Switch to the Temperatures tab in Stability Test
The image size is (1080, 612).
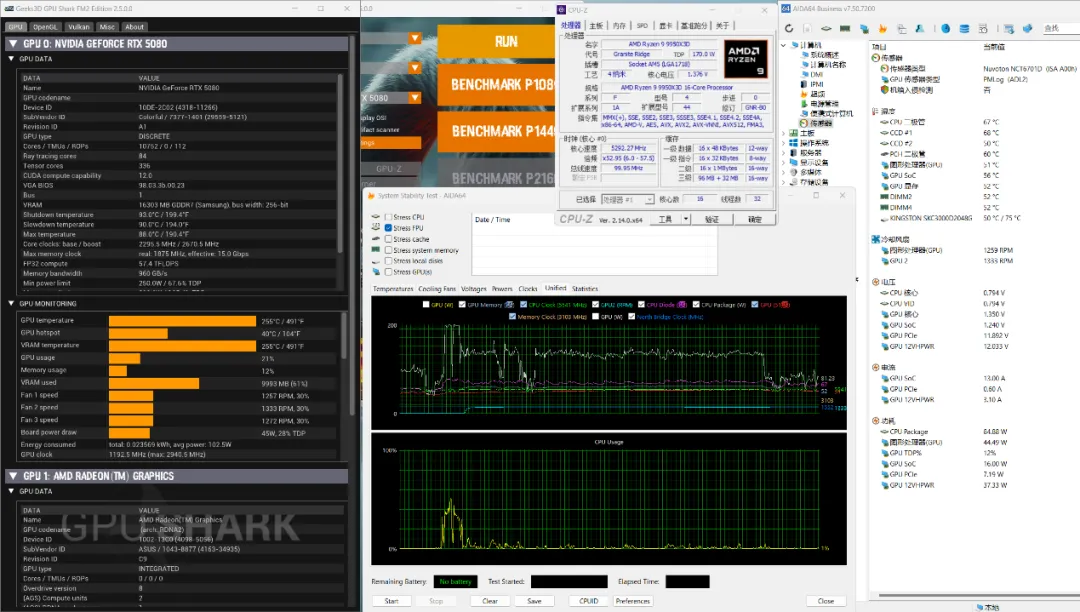[393, 289]
